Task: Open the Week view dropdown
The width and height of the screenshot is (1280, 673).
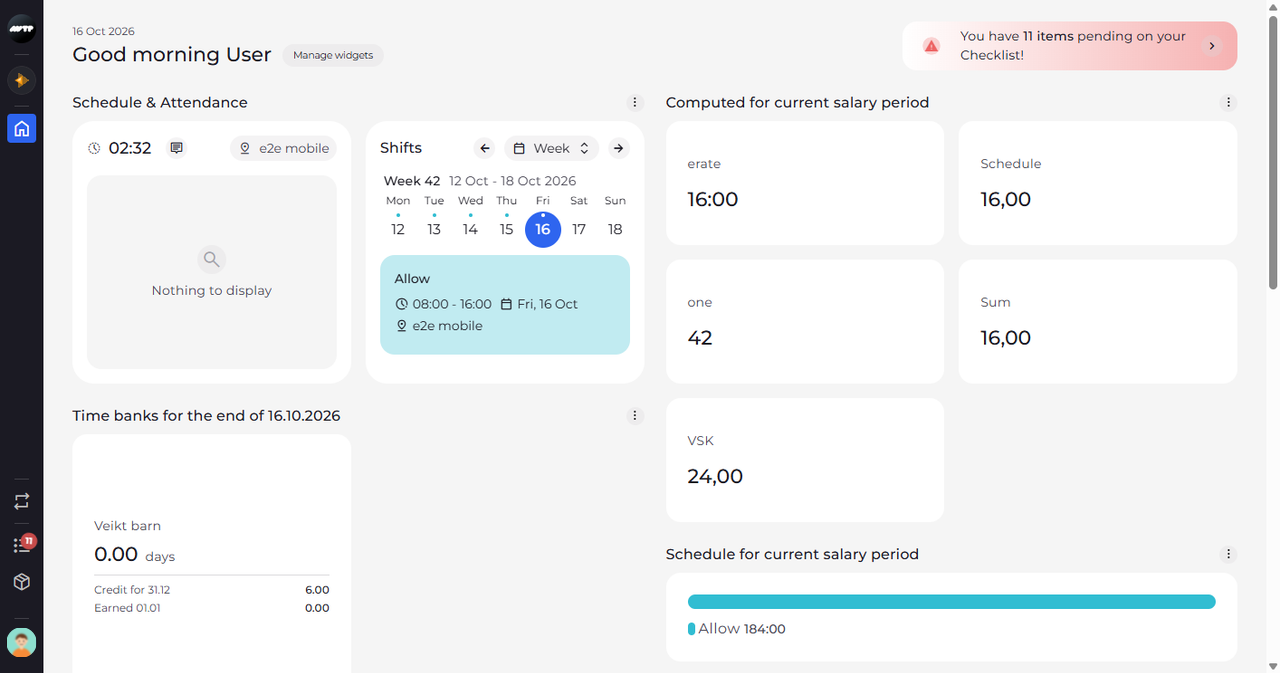Action: tap(552, 148)
